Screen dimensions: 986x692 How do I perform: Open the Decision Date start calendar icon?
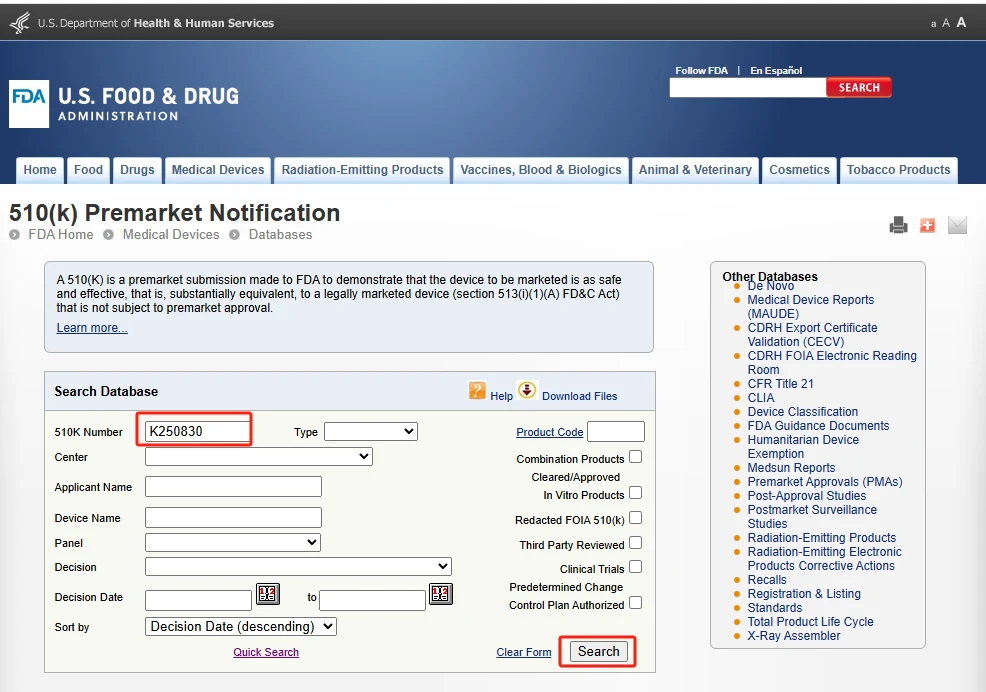(x=268, y=594)
